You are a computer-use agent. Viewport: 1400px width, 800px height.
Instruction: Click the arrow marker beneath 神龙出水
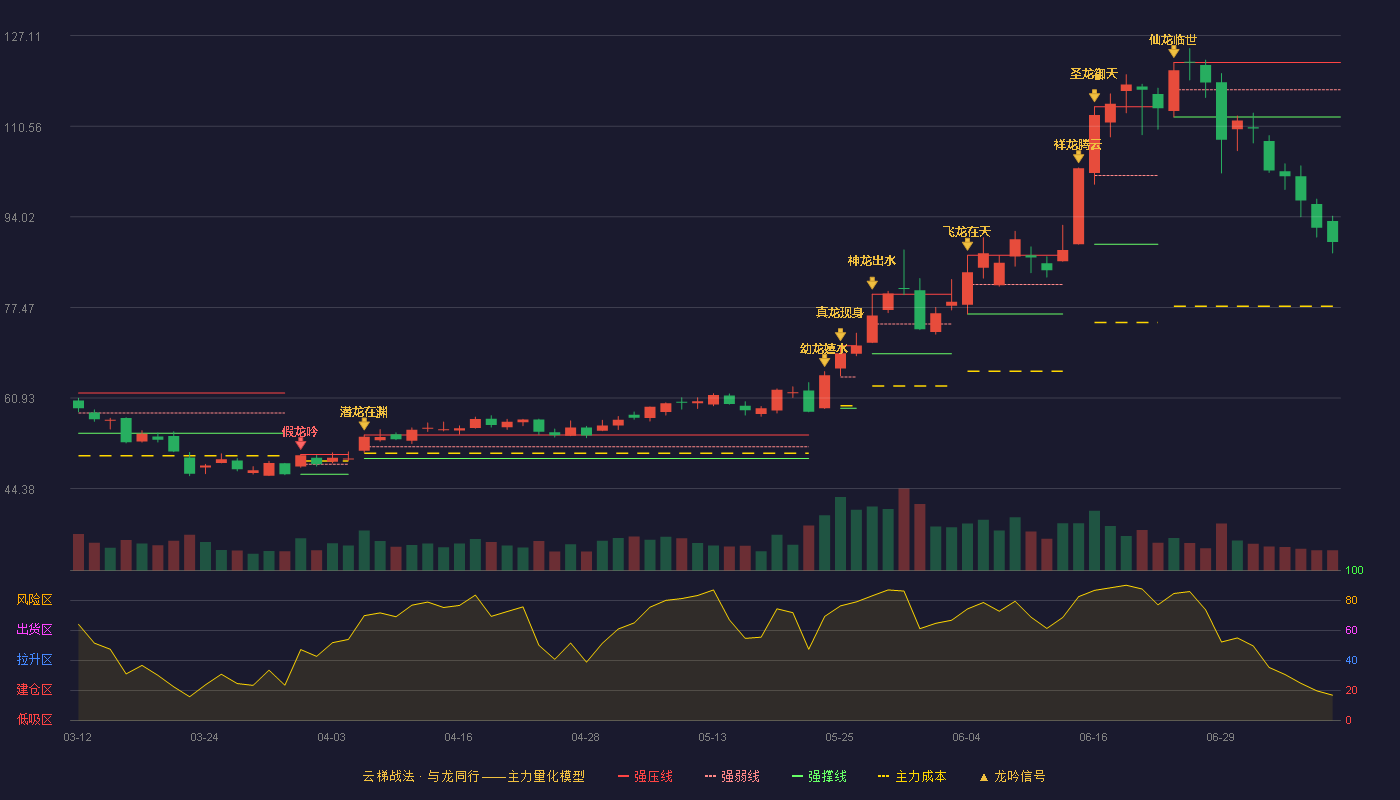click(872, 283)
